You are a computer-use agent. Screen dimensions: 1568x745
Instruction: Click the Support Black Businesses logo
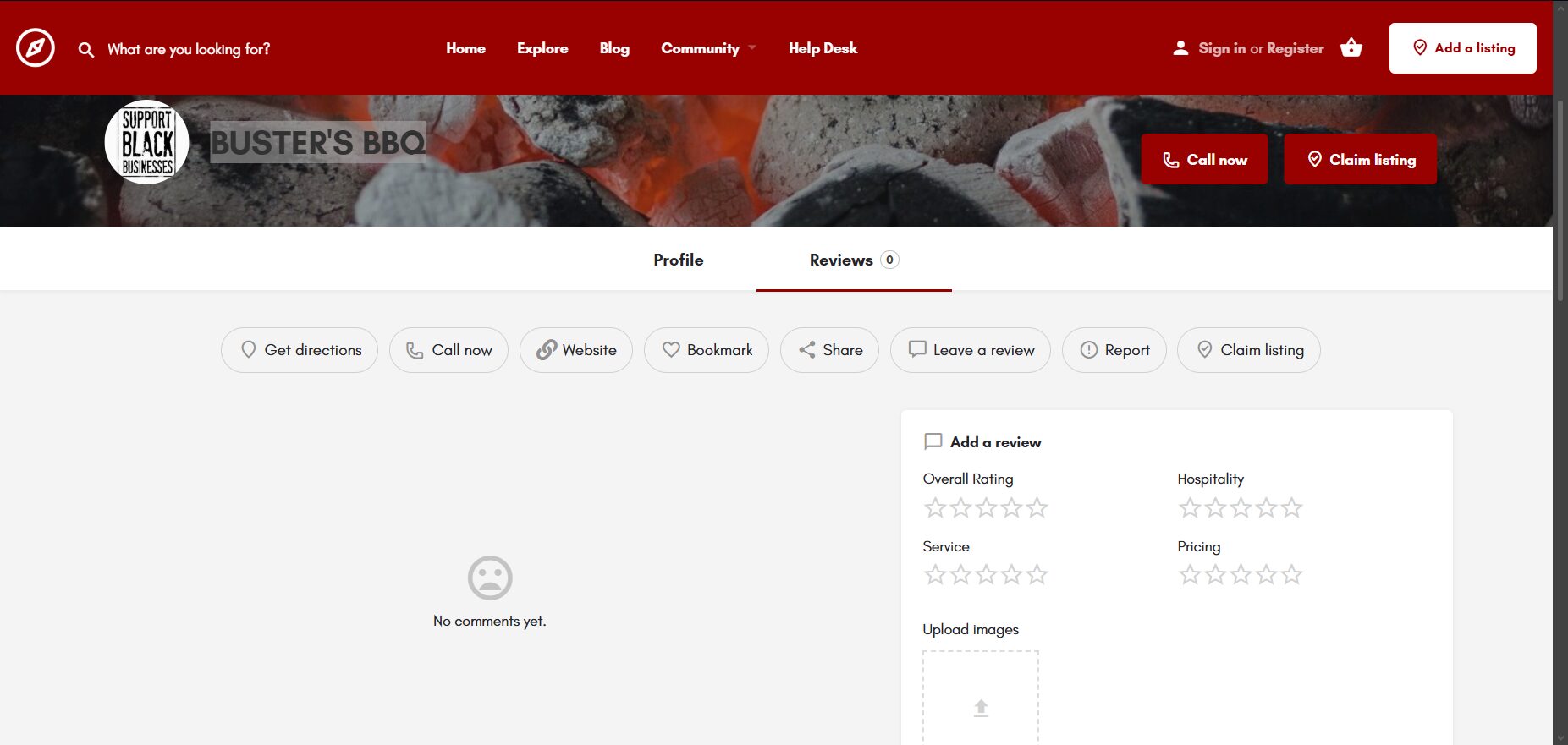tap(147, 142)
